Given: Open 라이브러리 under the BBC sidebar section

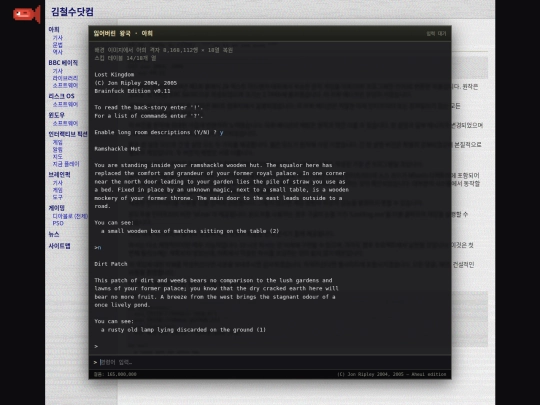Looking at the screenshot, I should coord(65,78).
